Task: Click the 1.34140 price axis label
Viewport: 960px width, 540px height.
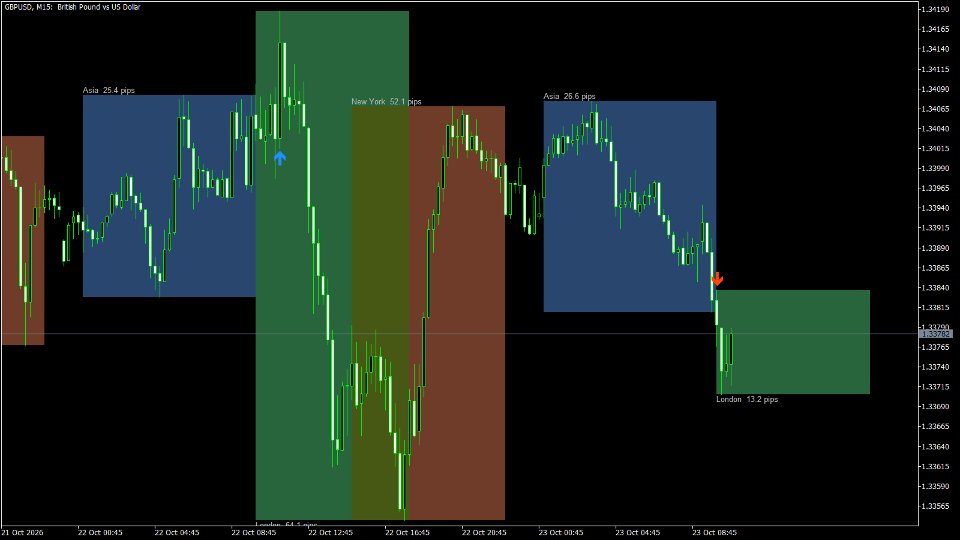Action: tap(936, 49)
